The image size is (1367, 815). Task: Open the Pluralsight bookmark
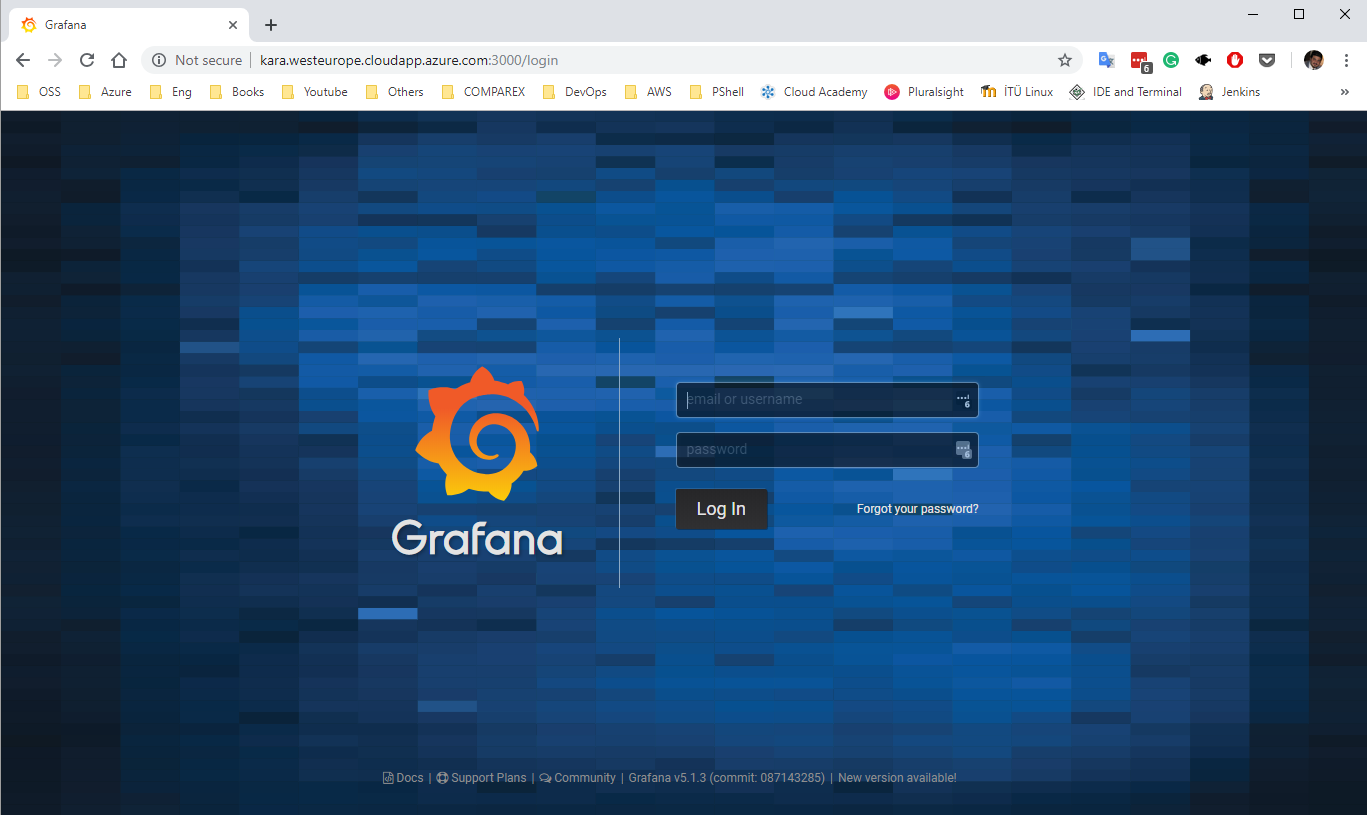[924, 92]
